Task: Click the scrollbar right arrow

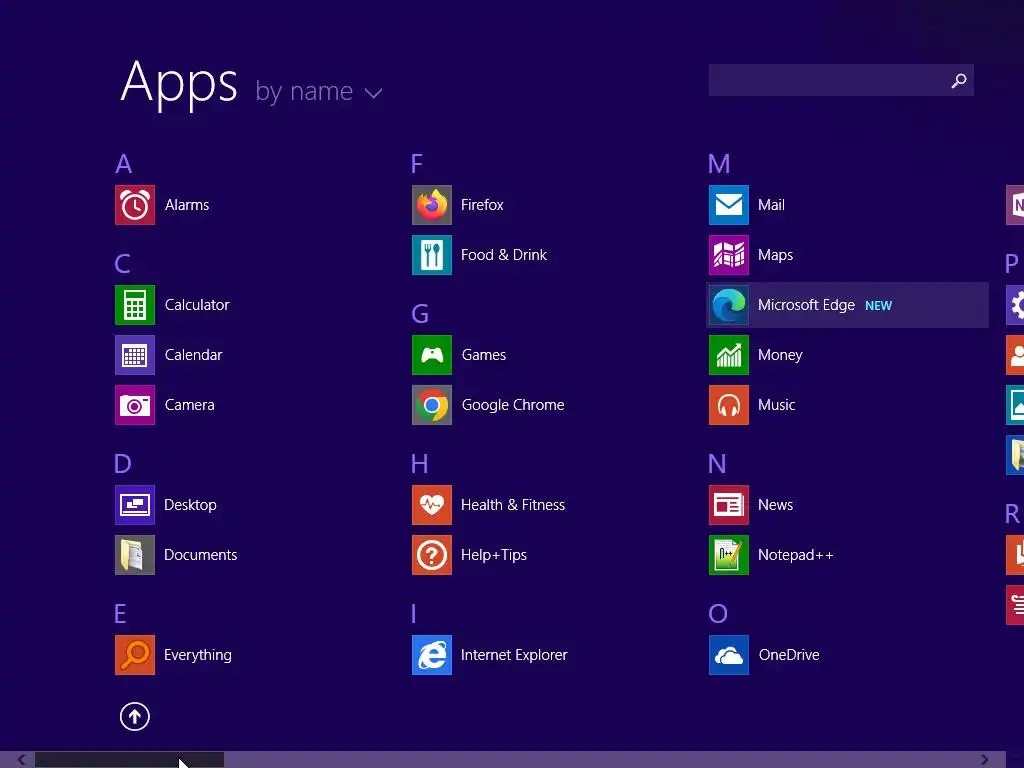Action: point(984,760)
